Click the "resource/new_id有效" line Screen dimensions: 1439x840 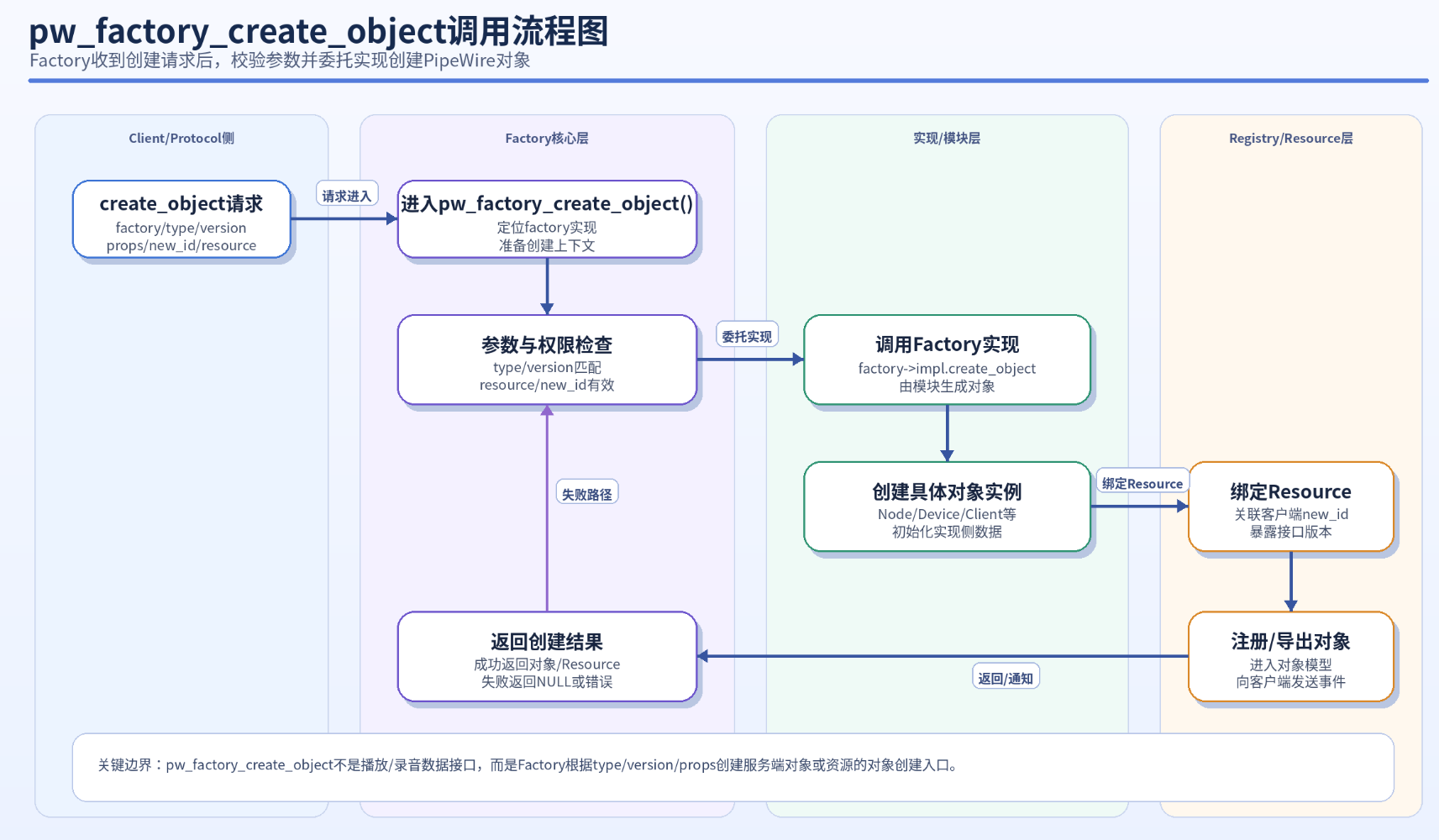(x=547, y=386)
